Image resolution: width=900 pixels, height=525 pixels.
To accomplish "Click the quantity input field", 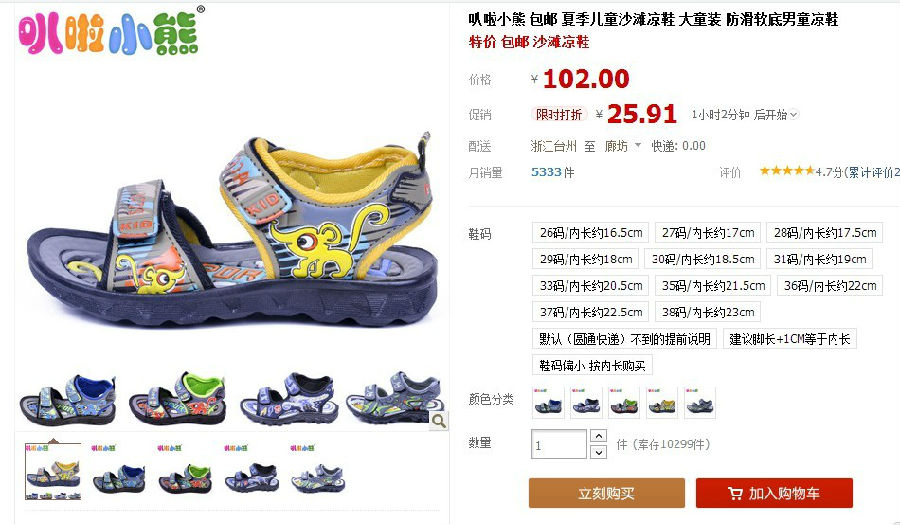I will click(x=559, y=445).
